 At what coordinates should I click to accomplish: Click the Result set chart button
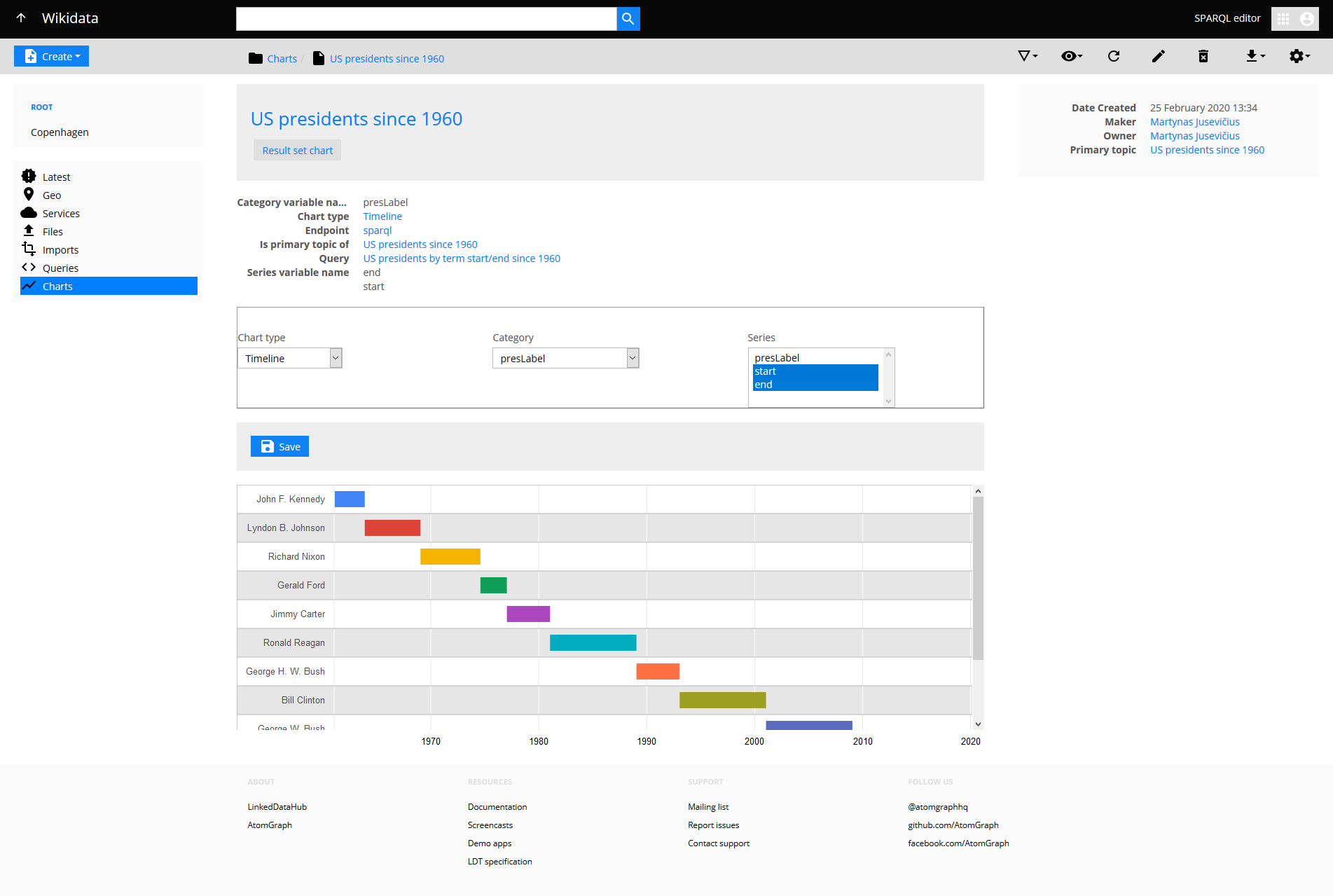pos(297,150)
